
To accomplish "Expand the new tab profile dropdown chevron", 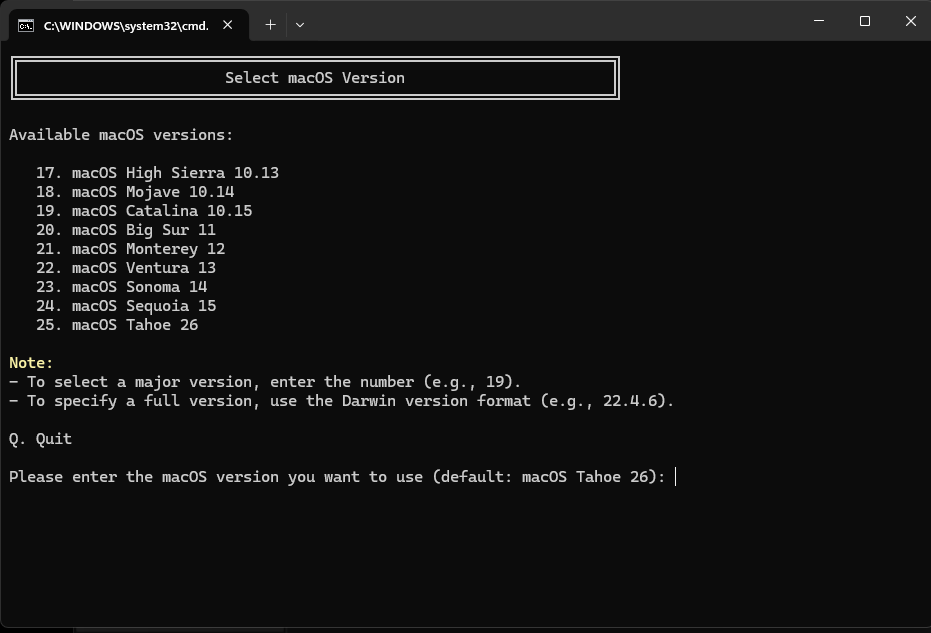I will click(x=300, y=25).
